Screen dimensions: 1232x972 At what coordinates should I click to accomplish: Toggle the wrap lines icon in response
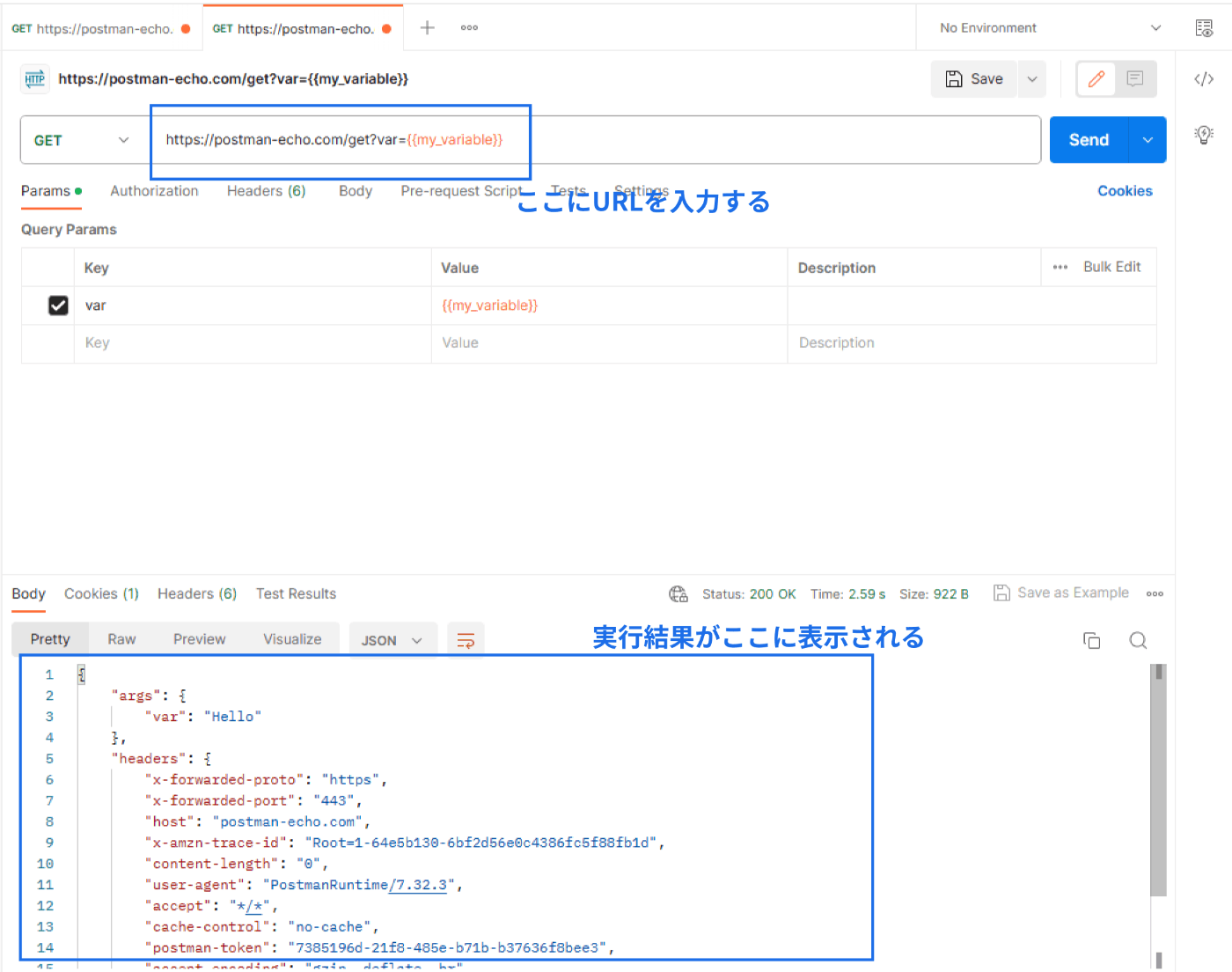coord(466,640)
